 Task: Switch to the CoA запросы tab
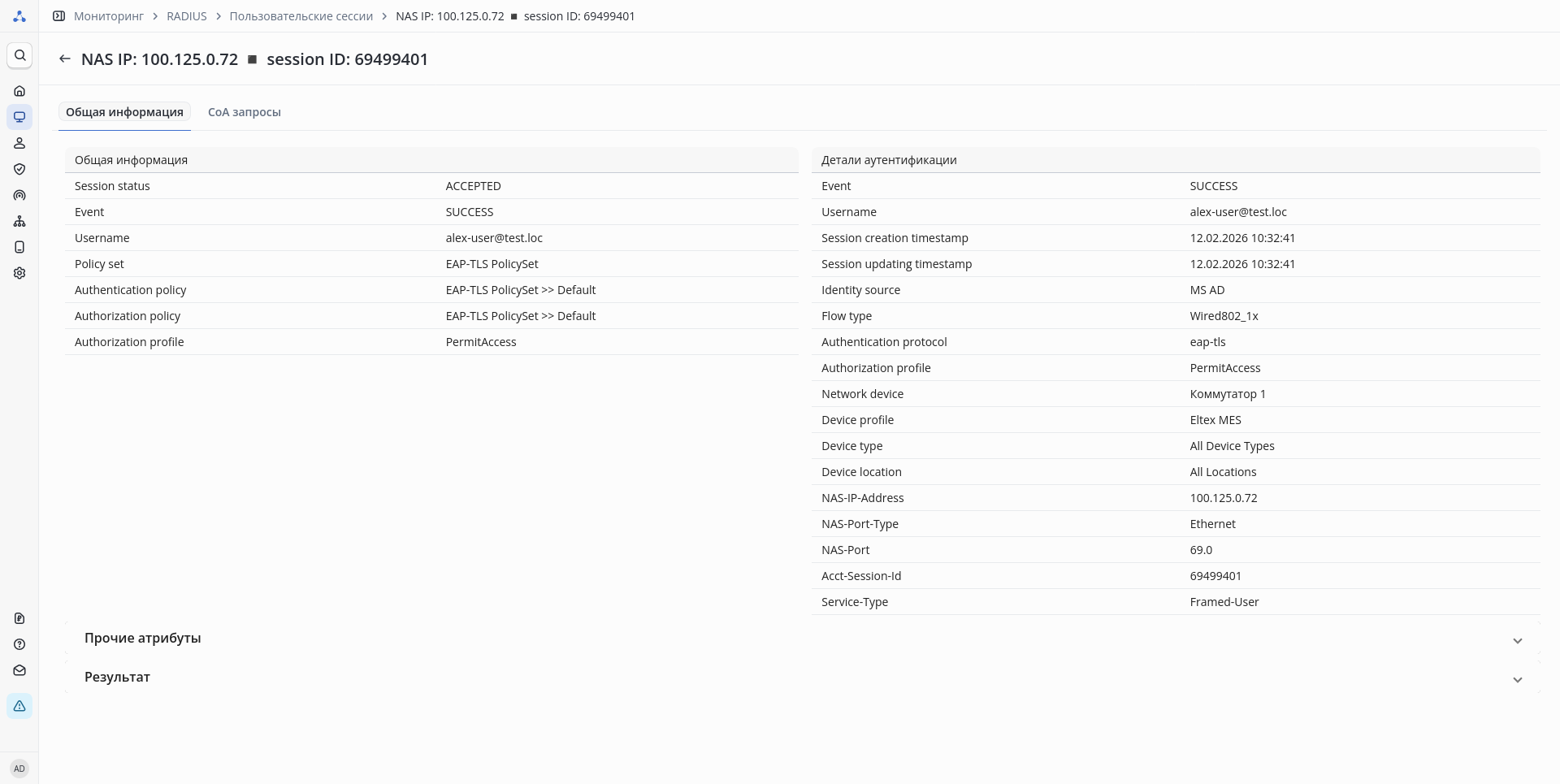click(245, 112)
